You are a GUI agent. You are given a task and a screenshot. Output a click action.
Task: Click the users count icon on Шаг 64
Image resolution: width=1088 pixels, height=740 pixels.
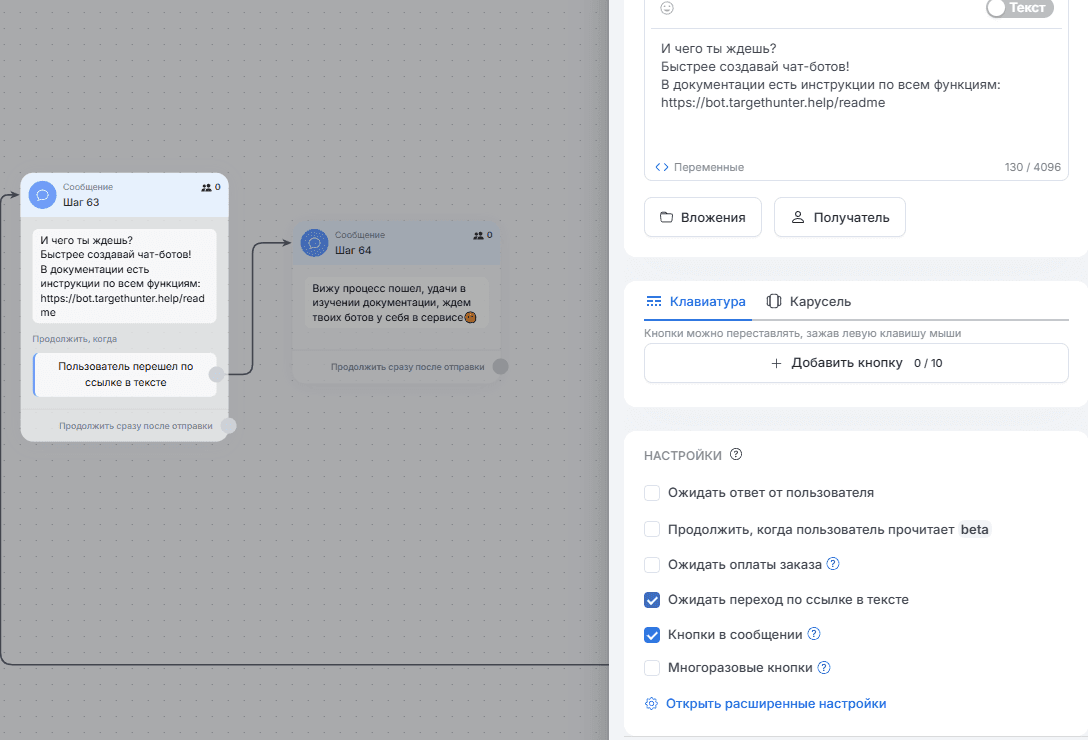coord(478,235)
